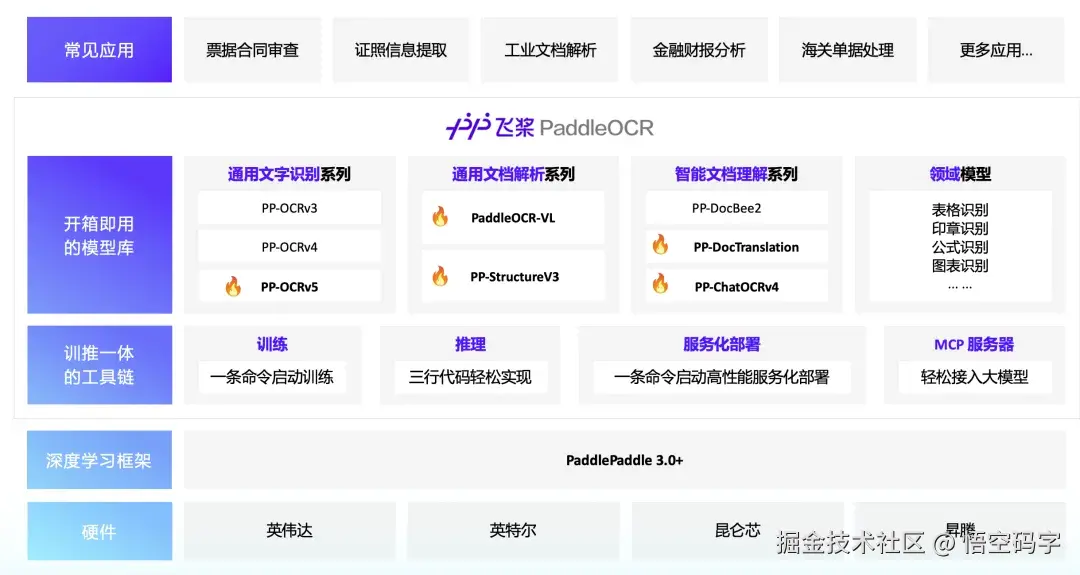Select the PaddleOCR-VL model entry

pos(513,218)
